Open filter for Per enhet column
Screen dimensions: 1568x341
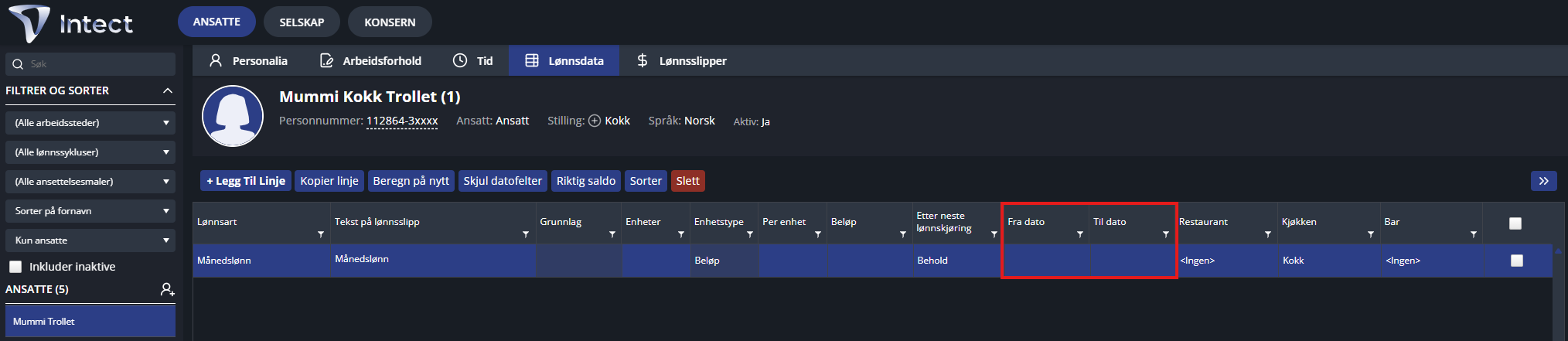pos(818,234)
